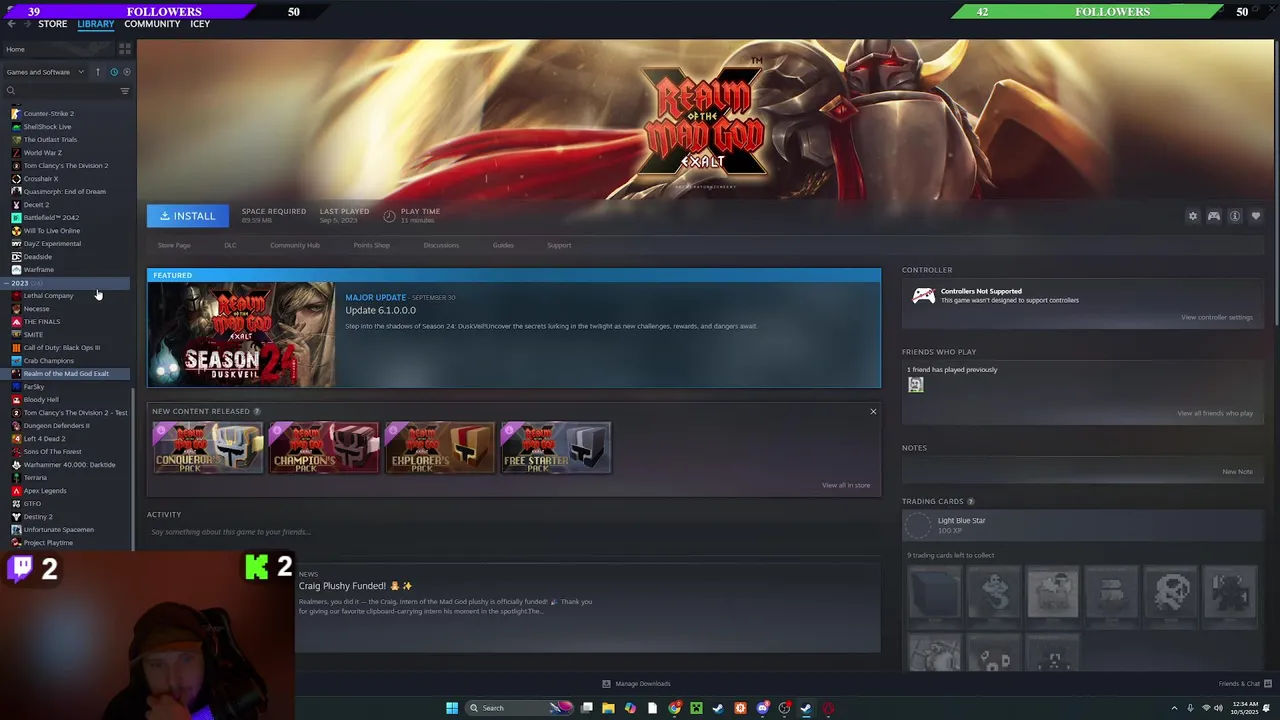Image resolution: width=1280 pixels, height=720 pixels.
Task: Click the Windows Start button
Action: tap(452, 708)
